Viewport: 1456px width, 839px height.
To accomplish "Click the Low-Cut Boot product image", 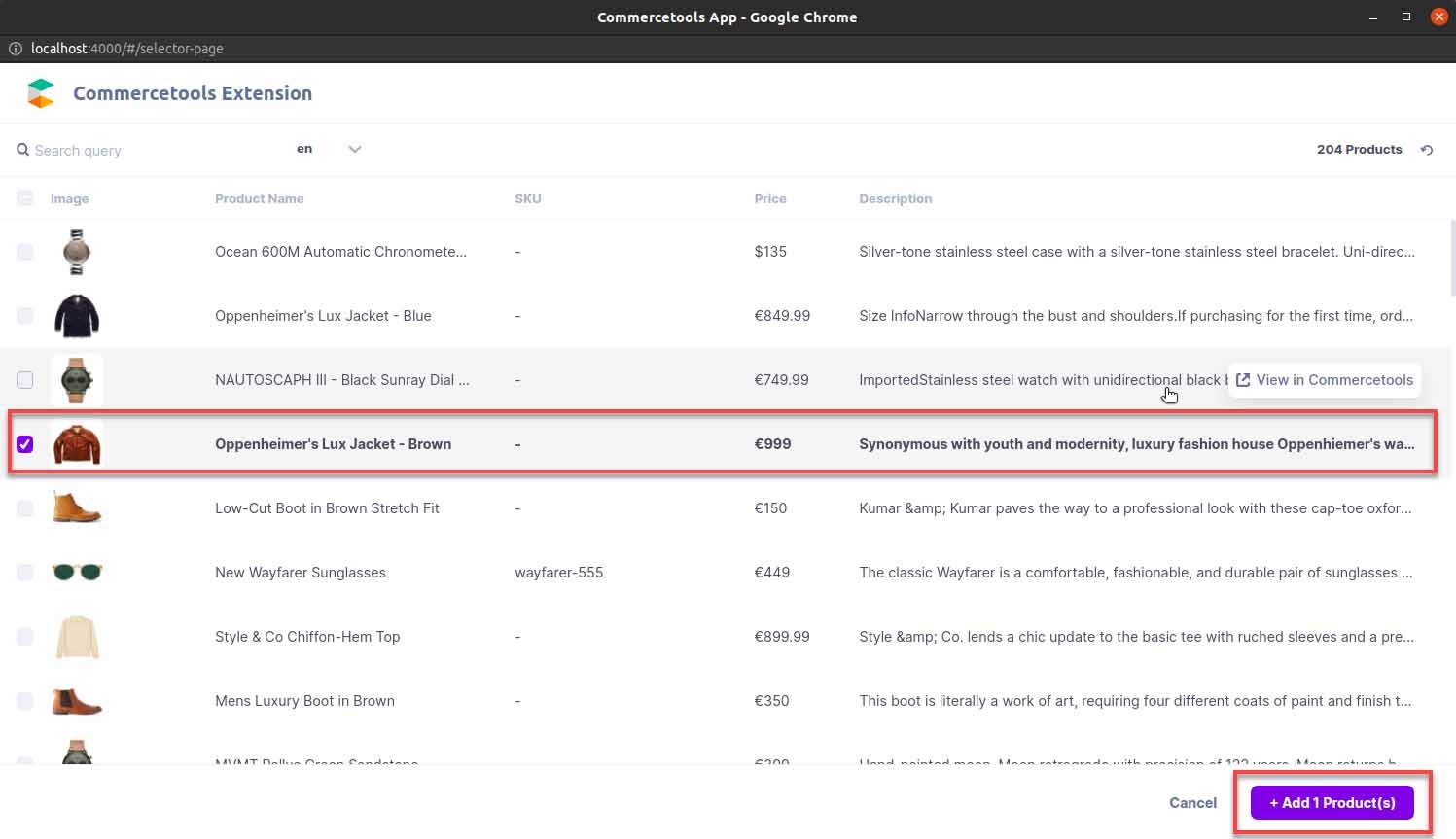I will click(x=77, y=507).
